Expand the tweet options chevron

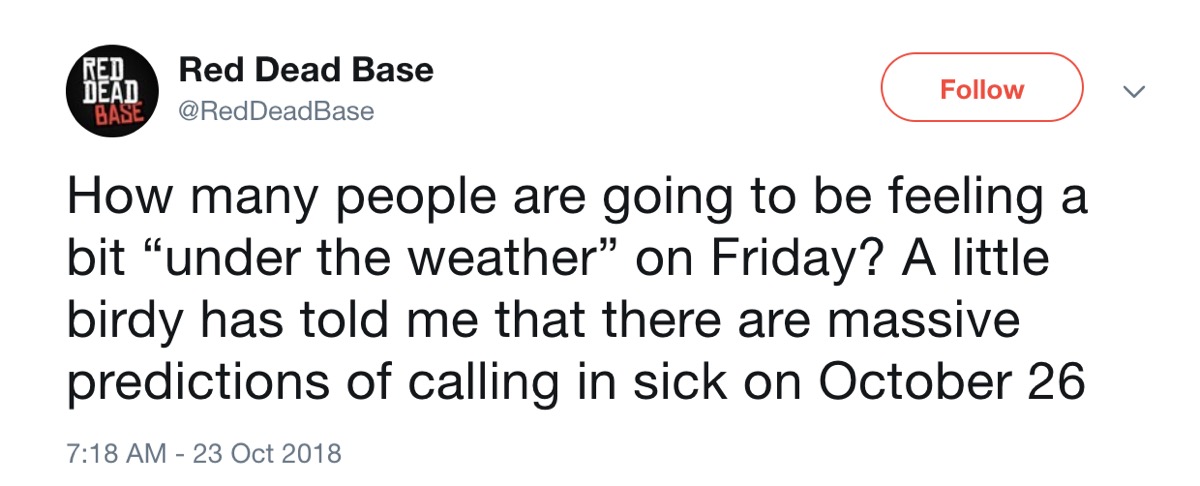point(1133,92)
